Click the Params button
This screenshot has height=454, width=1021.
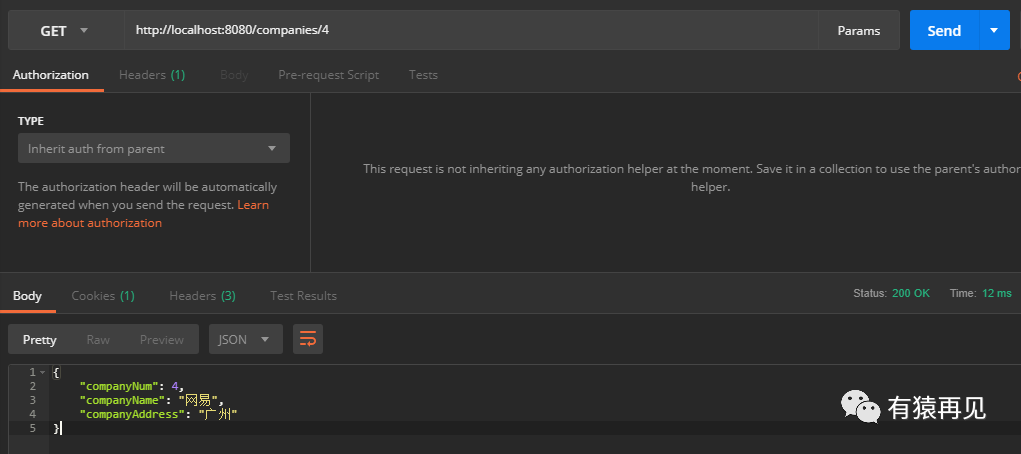(x=858, y=31)
